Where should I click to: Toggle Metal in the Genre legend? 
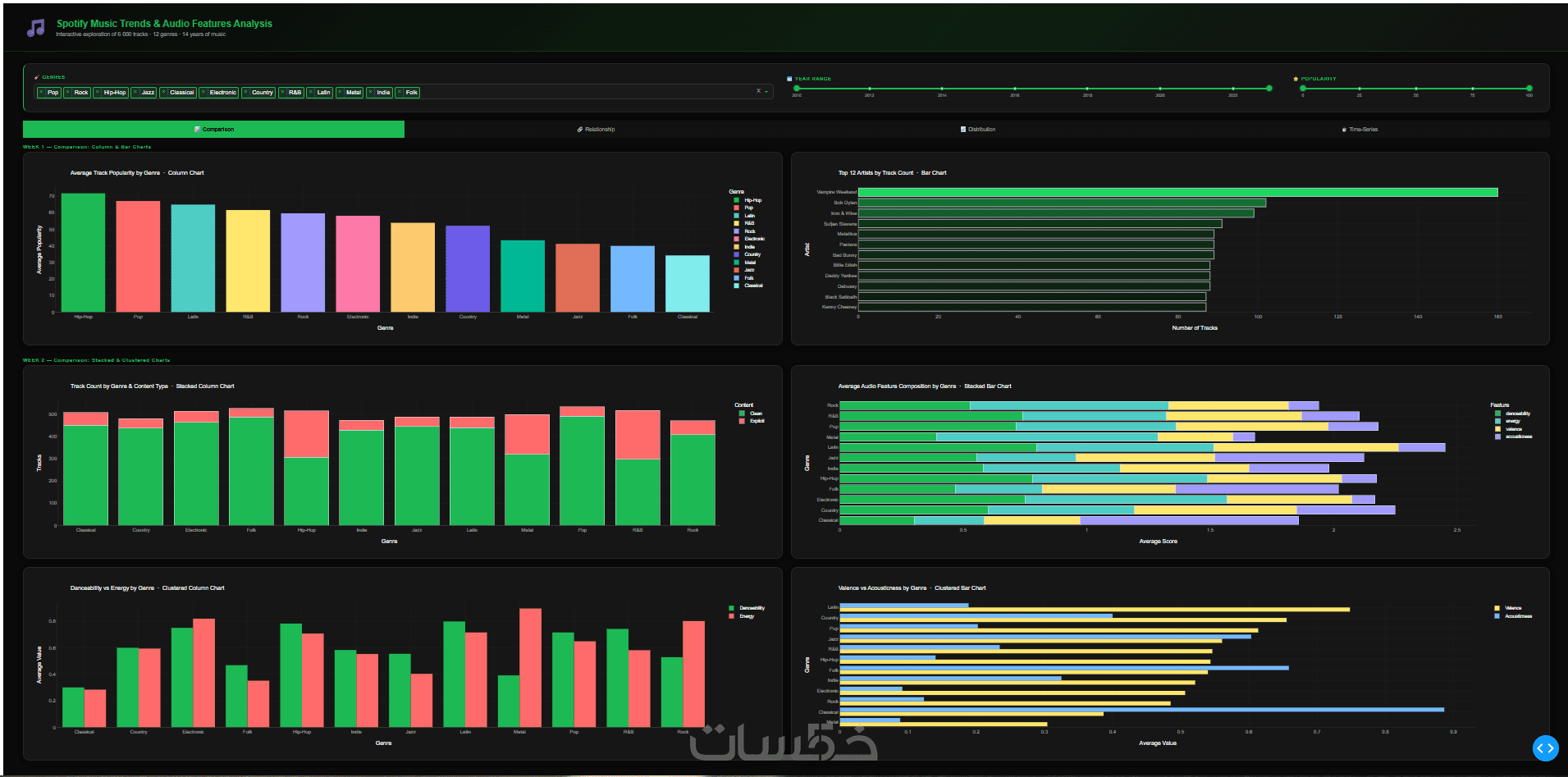(745, 263)
